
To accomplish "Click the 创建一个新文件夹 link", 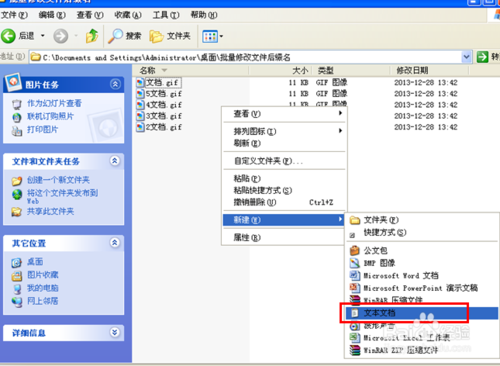I will 58,180.
